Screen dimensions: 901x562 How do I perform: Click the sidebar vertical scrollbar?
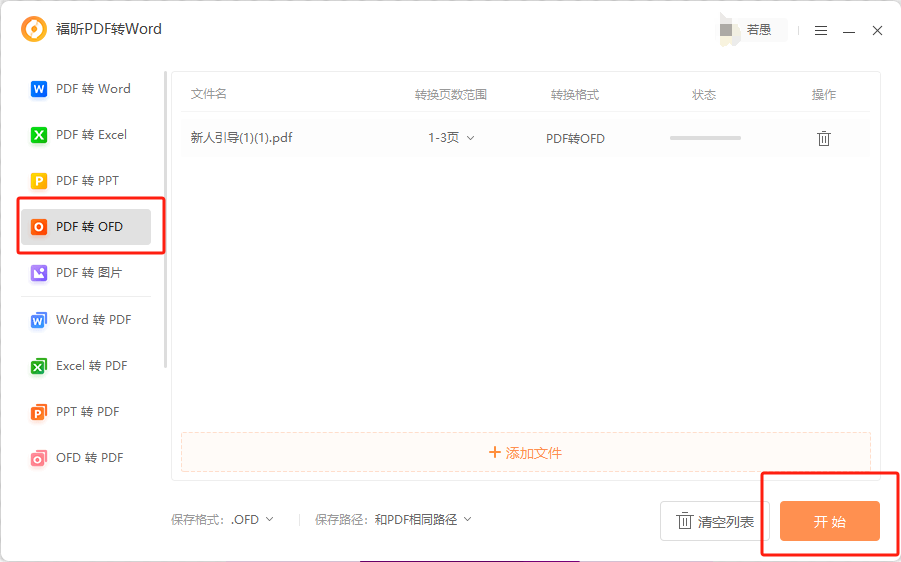pos(165,220)
